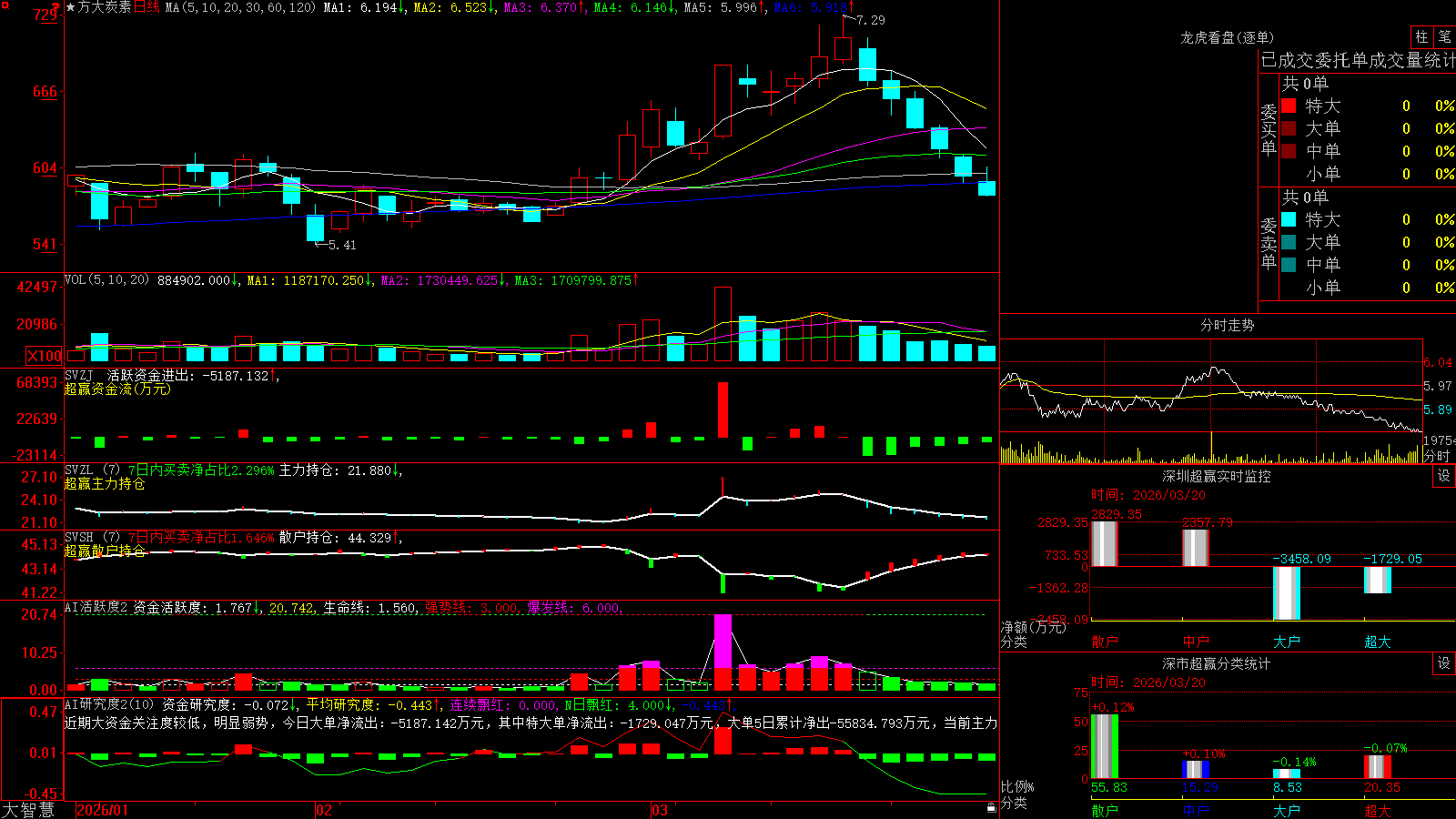Click the 2026/01 date marker on time axis
The height and width of the screenshot is (819, 1456).
tap(103, 810)
